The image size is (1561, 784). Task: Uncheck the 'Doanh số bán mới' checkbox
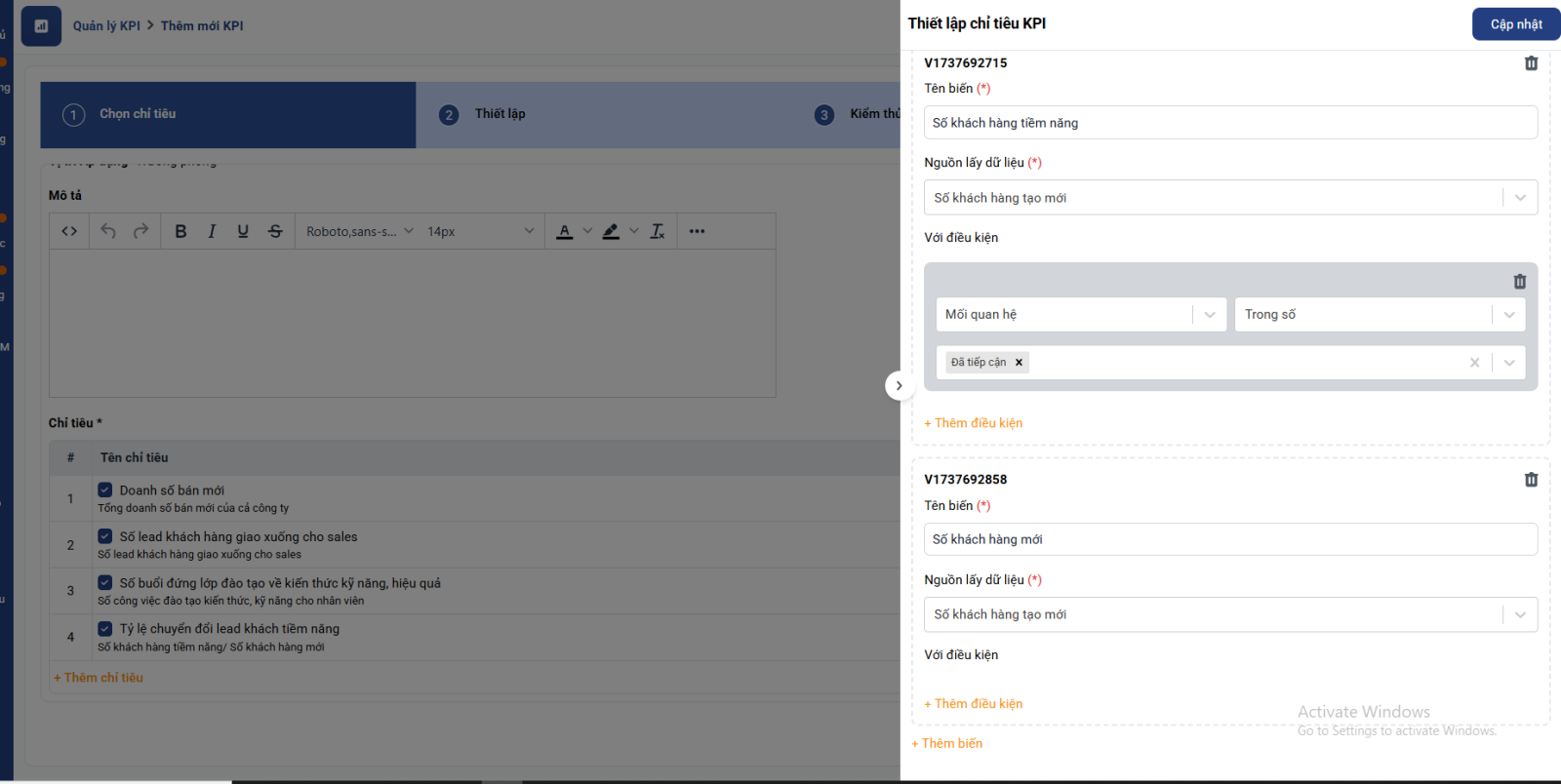tap(105, 490)
